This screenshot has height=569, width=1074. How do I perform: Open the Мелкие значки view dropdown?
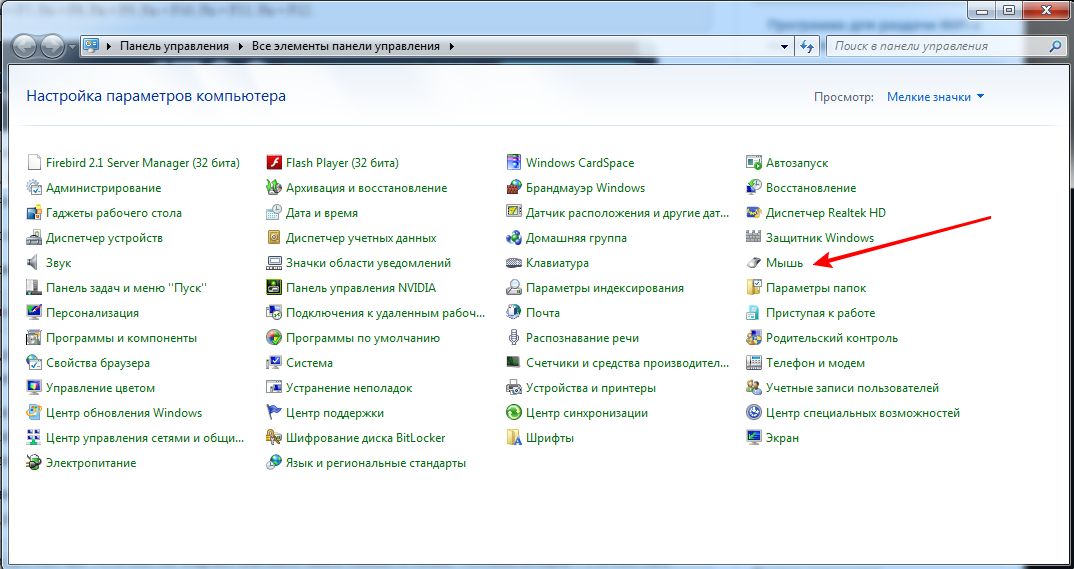click(x=935, y=97)
